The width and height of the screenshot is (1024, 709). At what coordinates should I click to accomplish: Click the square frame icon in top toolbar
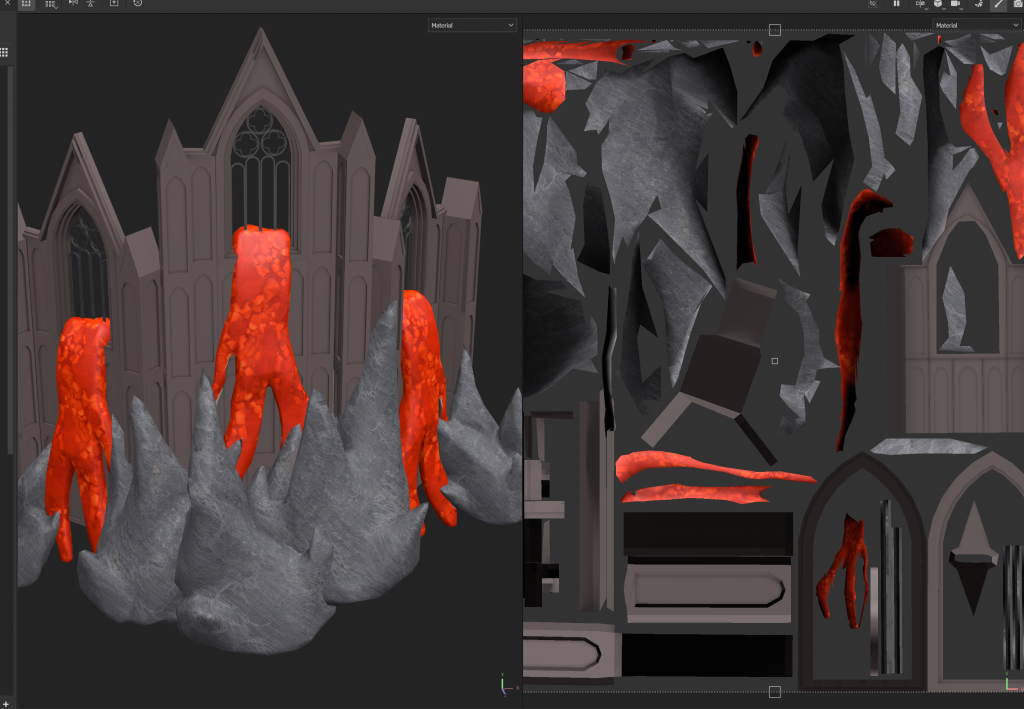pos(114,4)
